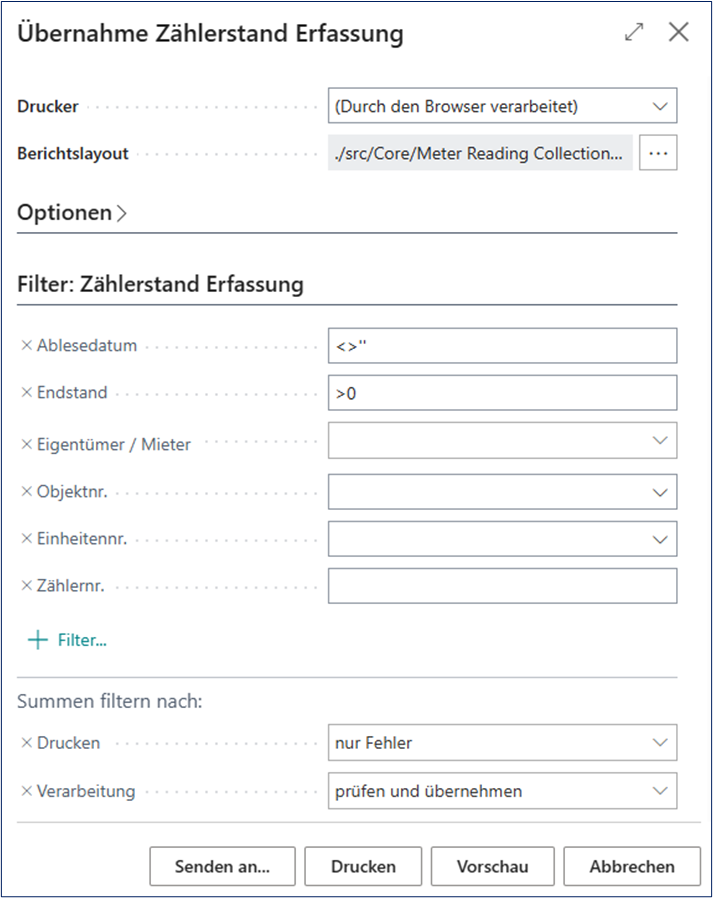Screen dimensions: 713x898
Task: Open the Drucken 'nur Fehler' dropdown
Action: (x=502, y=743)
